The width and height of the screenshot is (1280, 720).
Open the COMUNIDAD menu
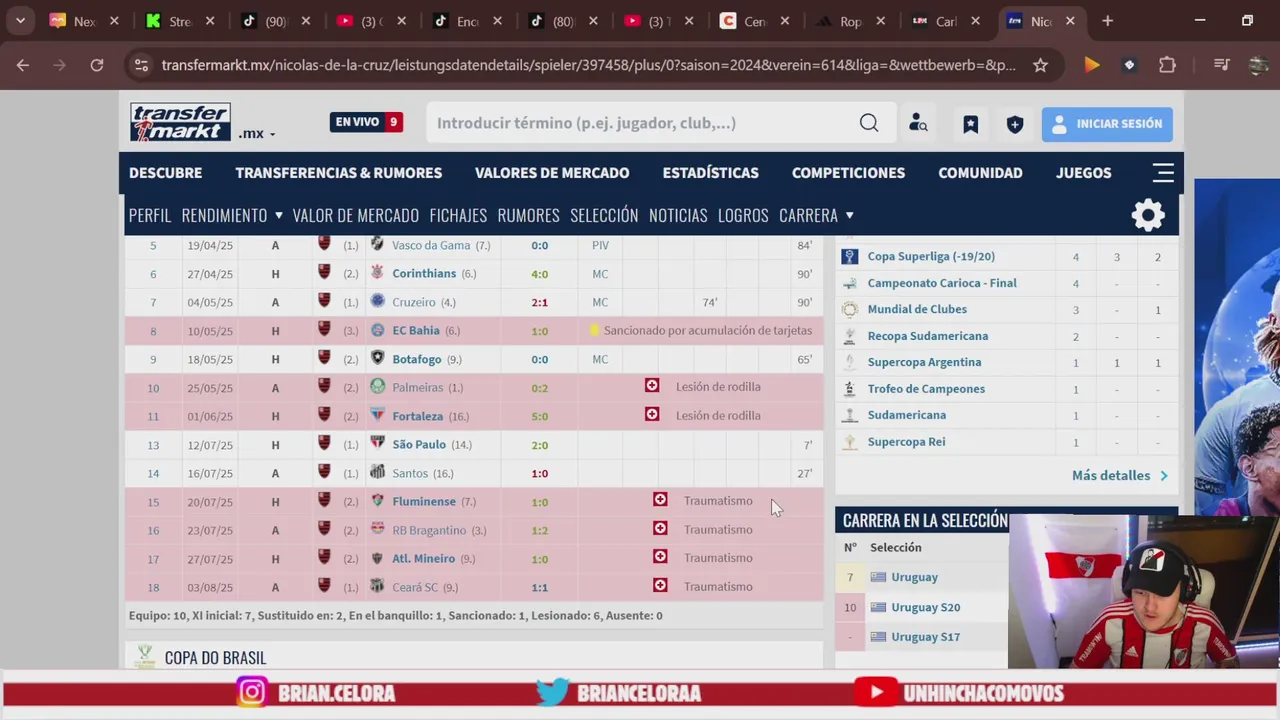click(x=980, y=173)
